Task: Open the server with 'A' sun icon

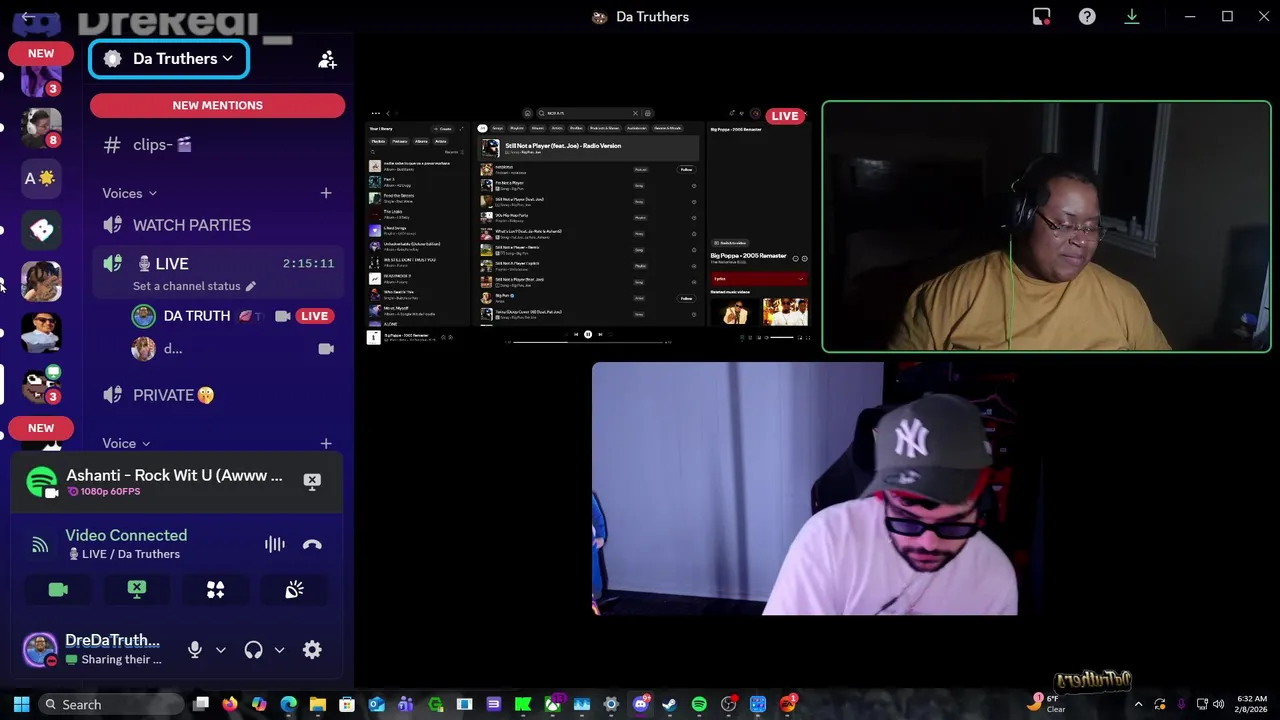Action: (x=41, y=178)
